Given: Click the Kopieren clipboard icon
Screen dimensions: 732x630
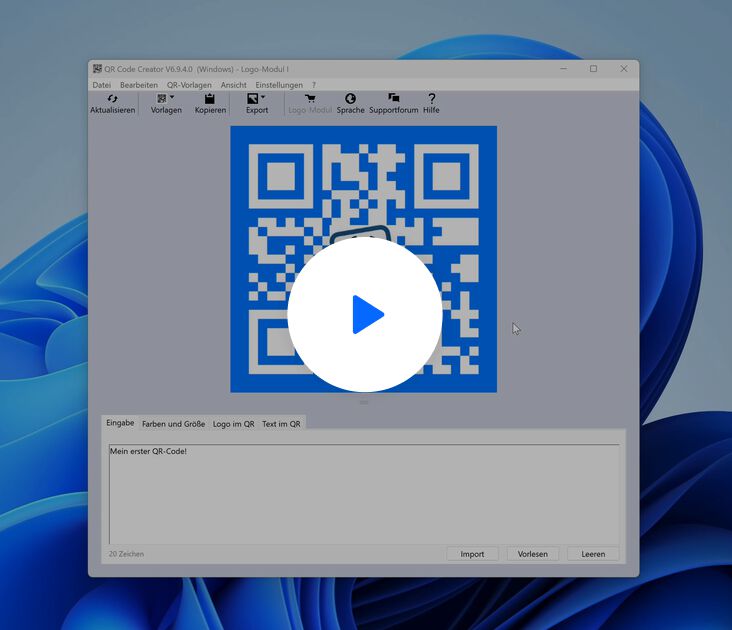Looking at the screenshot, I should point(210,98).
